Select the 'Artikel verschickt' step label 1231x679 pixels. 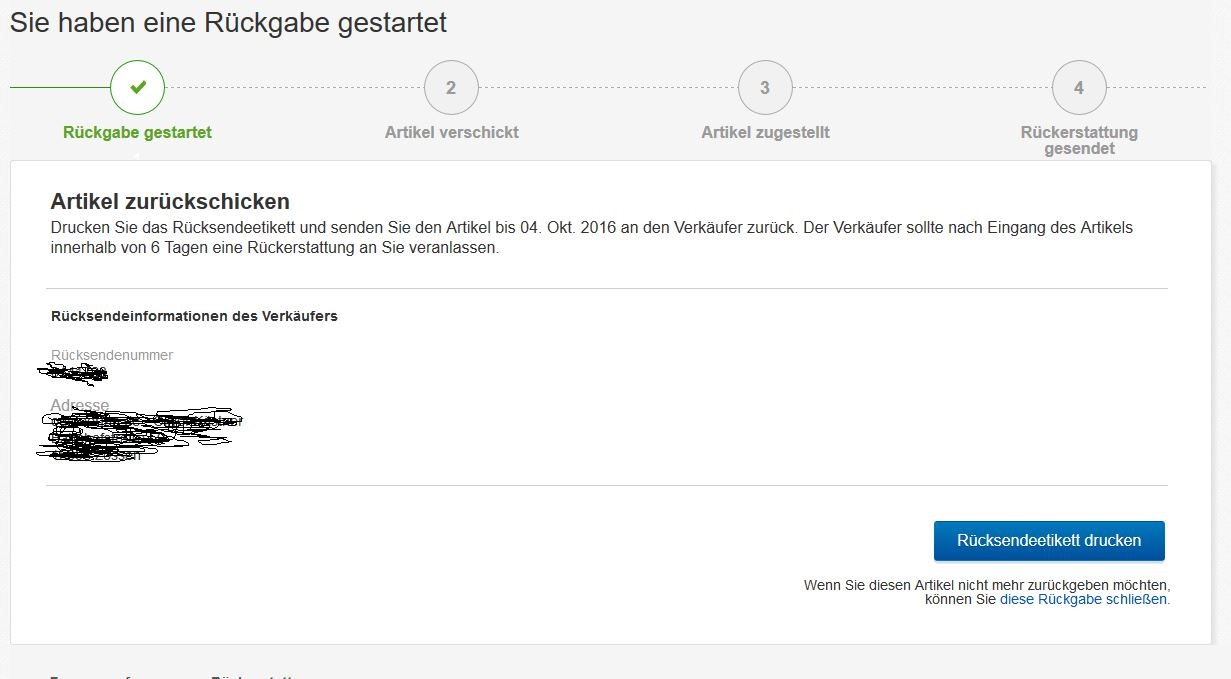[451, 132]
